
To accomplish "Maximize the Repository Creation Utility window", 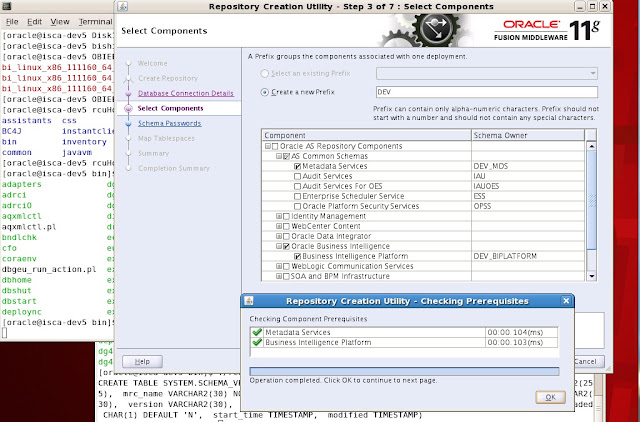I will 593,6.
